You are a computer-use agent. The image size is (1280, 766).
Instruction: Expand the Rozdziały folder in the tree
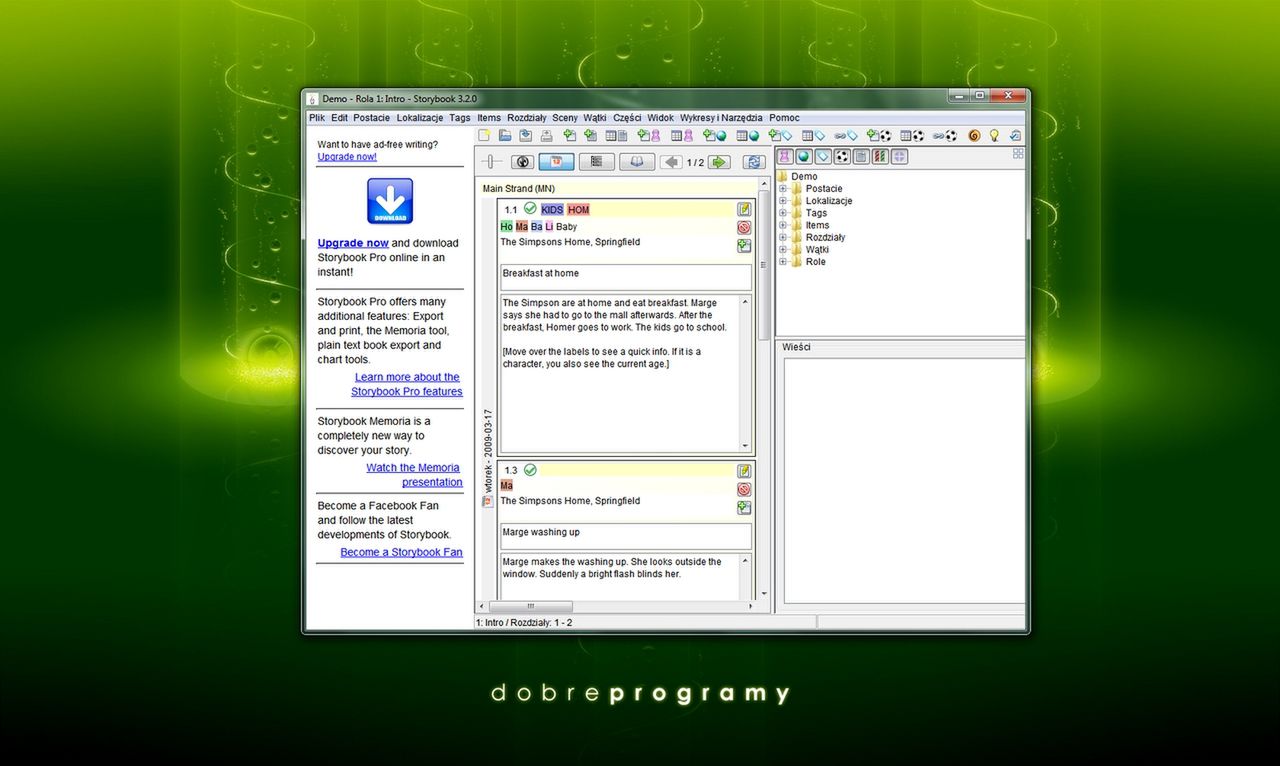point(782,237)
